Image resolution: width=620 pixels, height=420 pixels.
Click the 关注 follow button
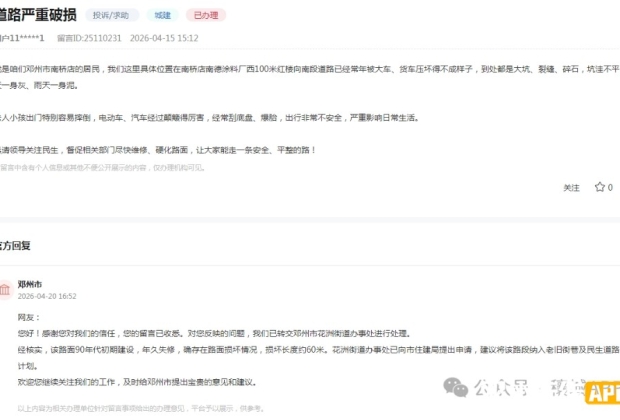click(571, 187)
